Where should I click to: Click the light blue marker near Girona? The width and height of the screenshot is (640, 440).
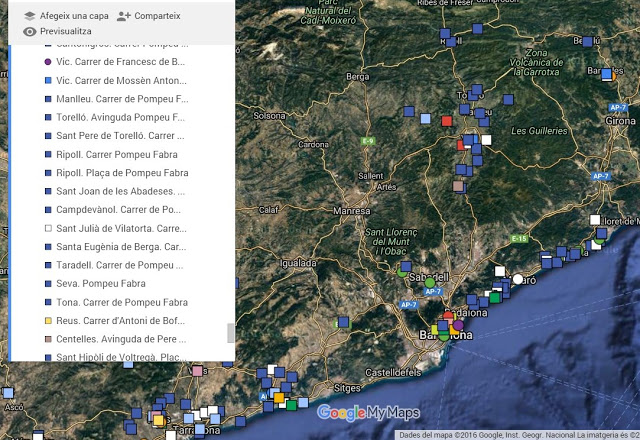click(606, 73)
